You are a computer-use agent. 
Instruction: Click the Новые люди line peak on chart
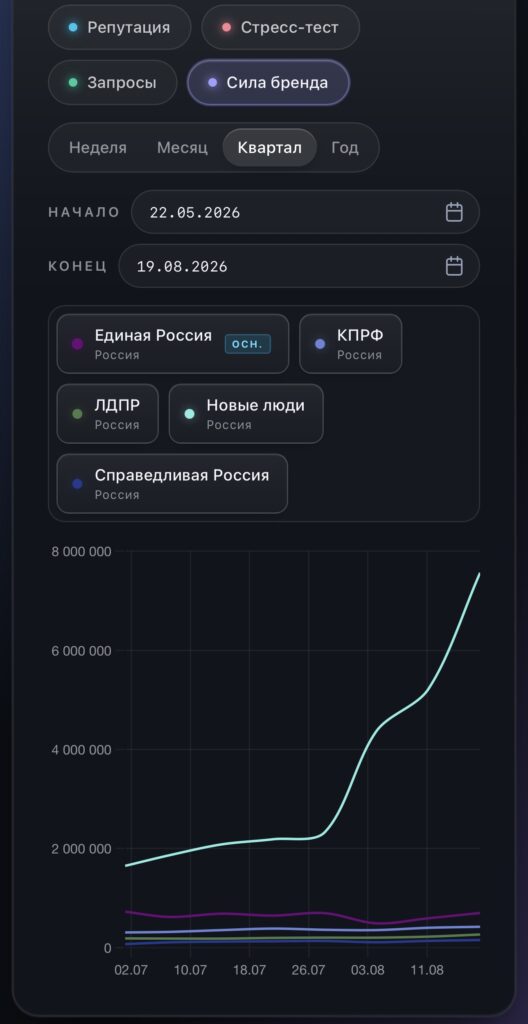[x=478, y=575]
